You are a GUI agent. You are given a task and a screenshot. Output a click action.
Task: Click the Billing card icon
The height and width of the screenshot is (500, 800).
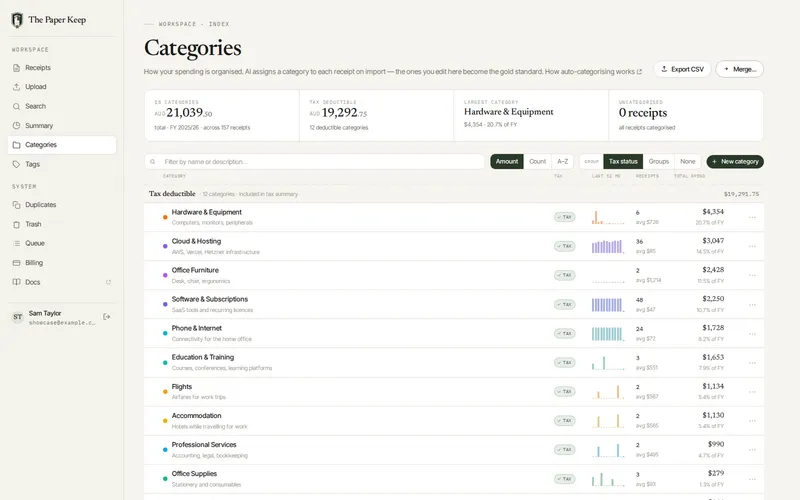pyautogui.click(x=16, y=263)
